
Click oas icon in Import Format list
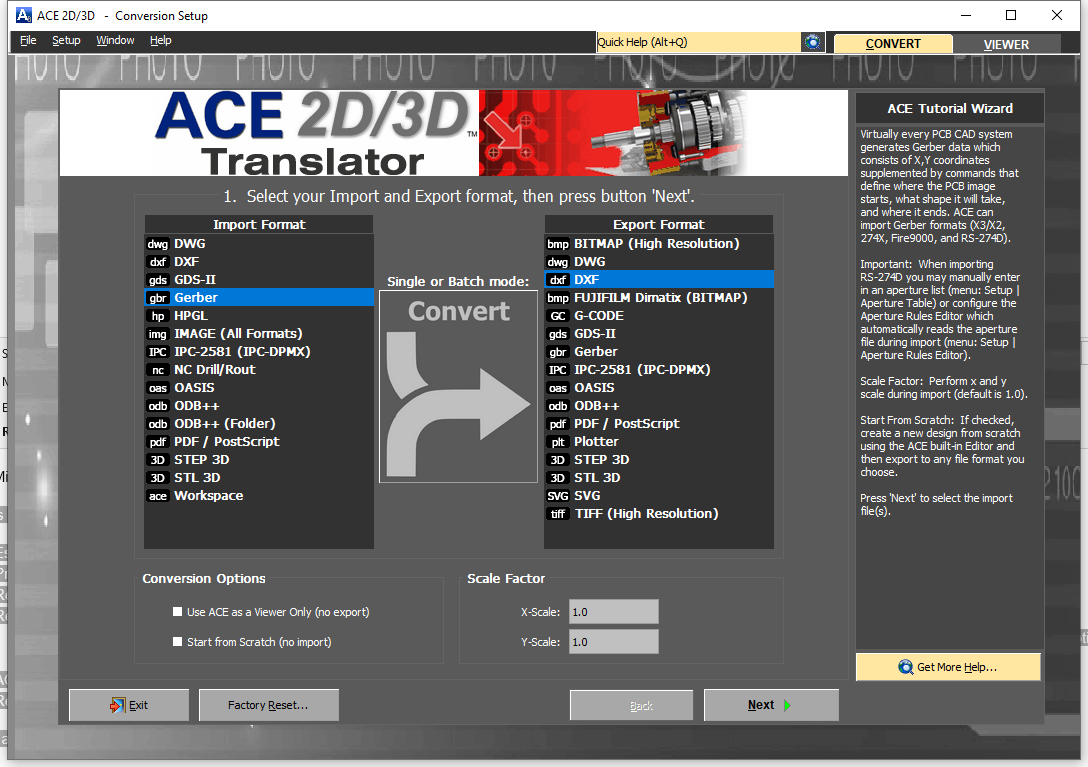158,389
